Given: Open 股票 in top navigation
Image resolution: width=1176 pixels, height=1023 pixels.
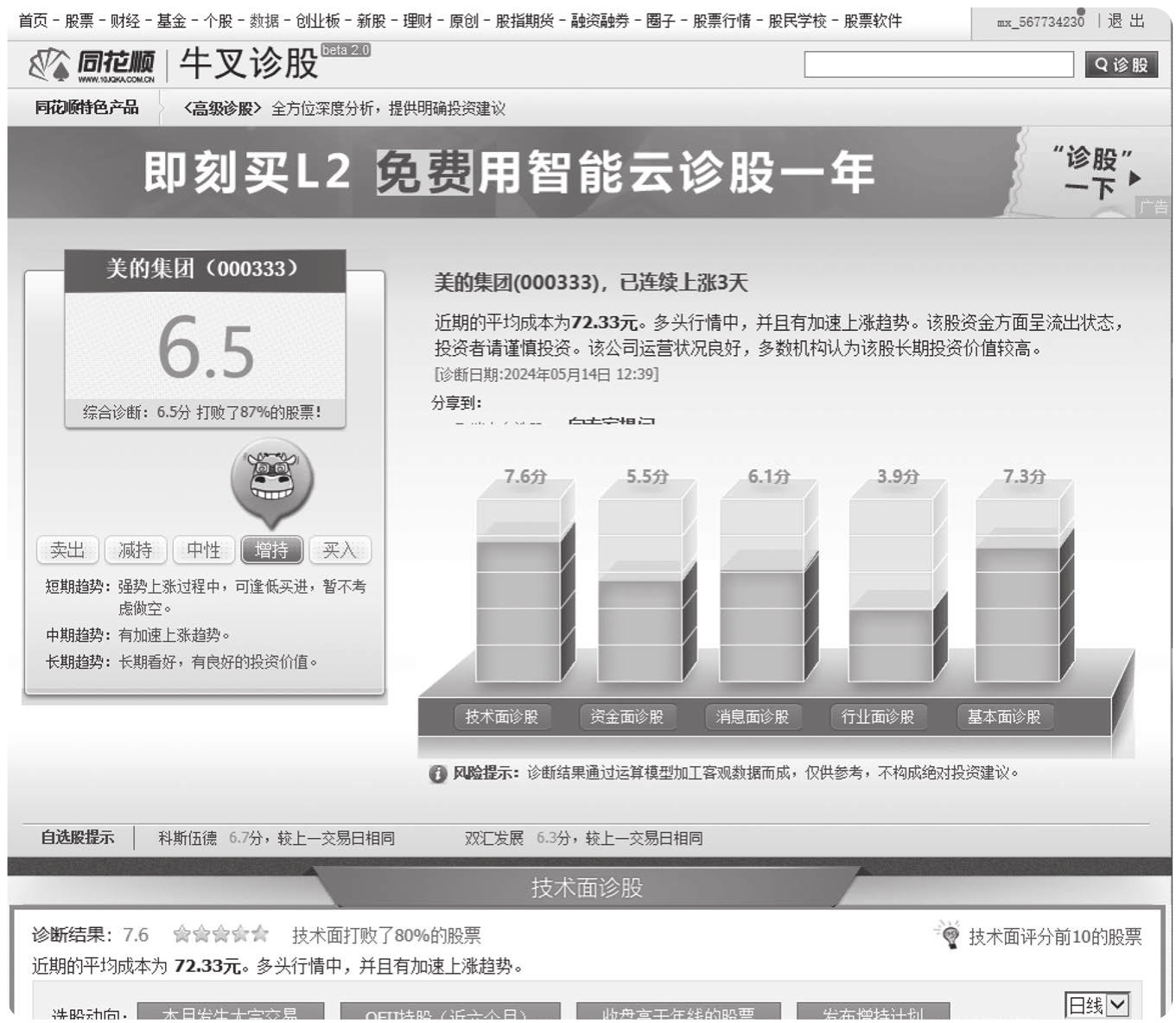Looking at the screenshot, I should click(79, 21).
